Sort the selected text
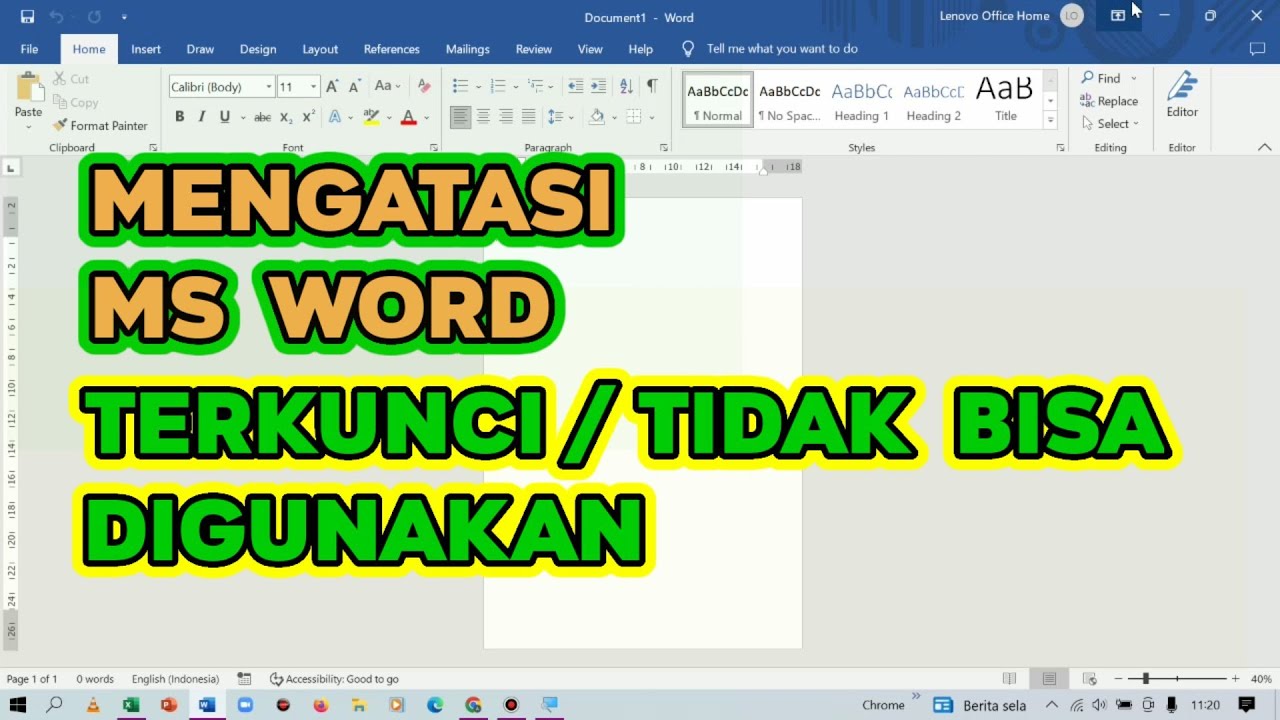The image size is (1280, 720). click(x=626, y=87)
